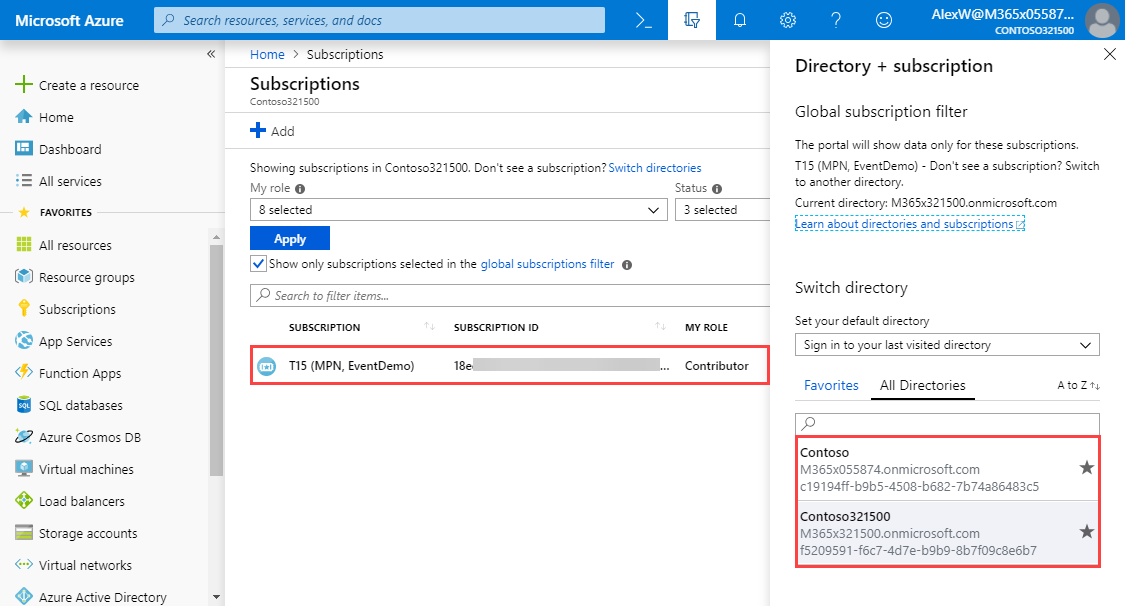
Task: Switch to the Favorites tab
Action: click(x=831, y=385)
